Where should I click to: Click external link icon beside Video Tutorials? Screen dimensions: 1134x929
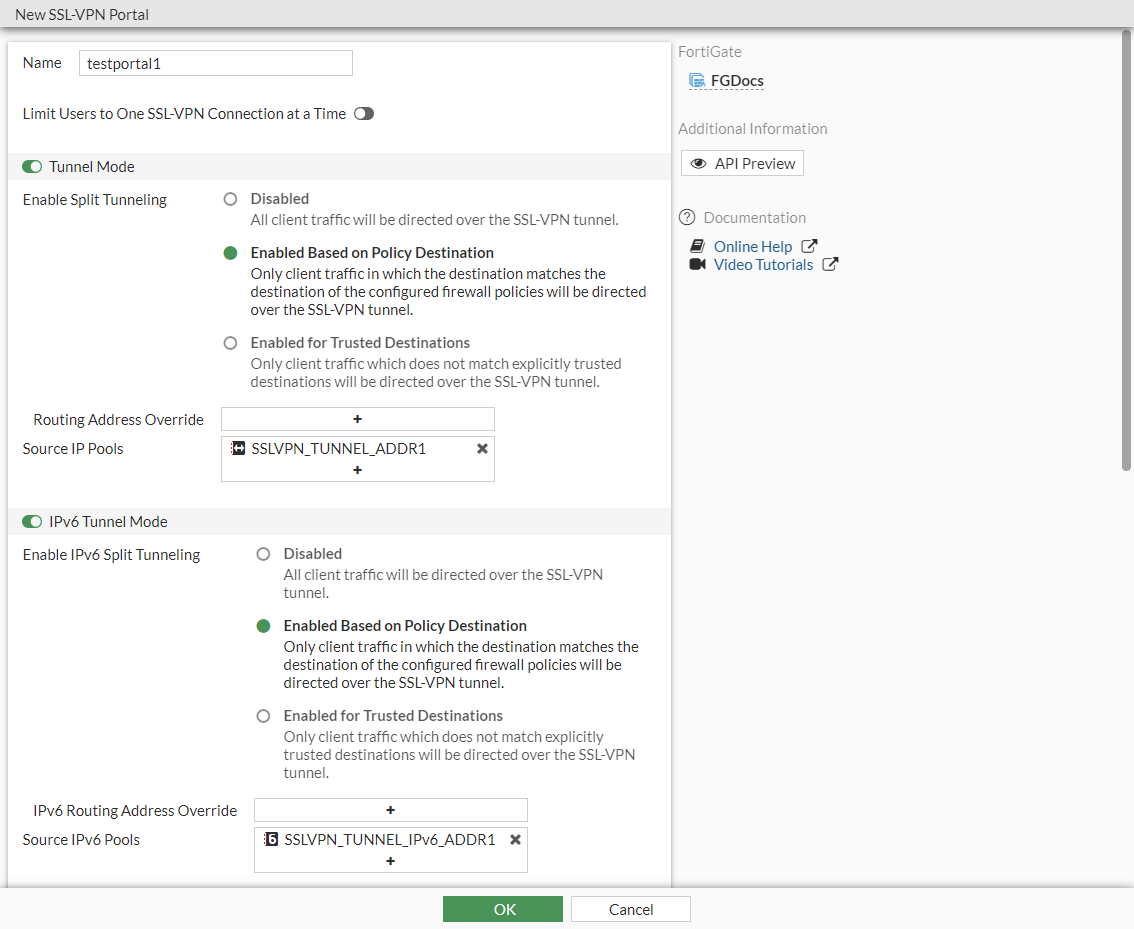pyautogui.click(x=830, y=265)
